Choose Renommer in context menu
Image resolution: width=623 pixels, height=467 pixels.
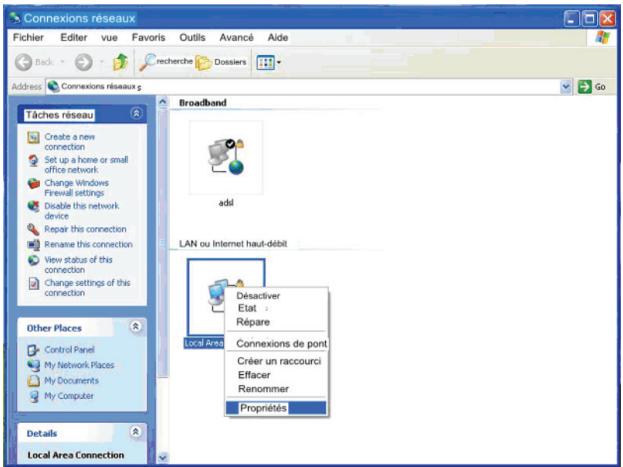263,389
